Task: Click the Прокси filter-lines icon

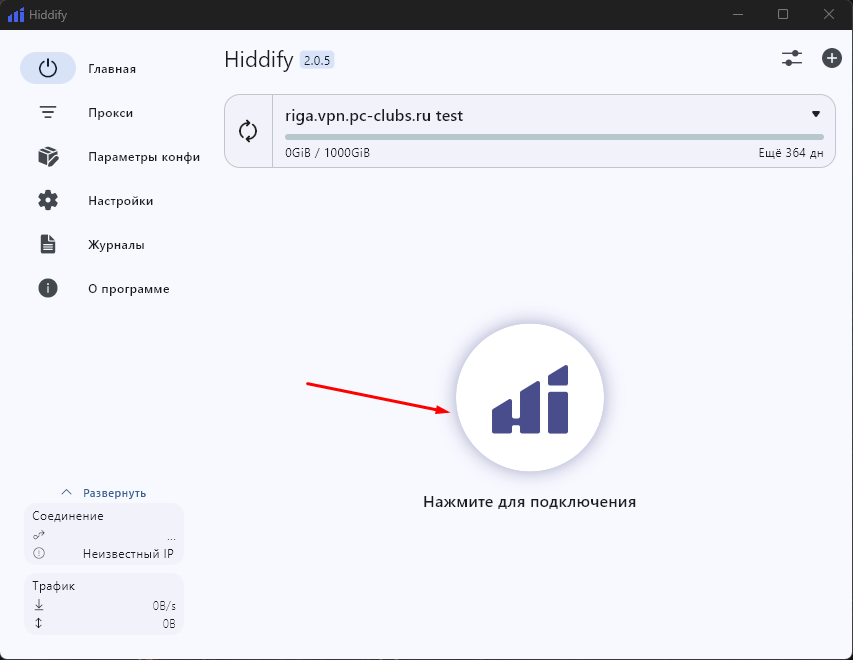Action: 48,113
